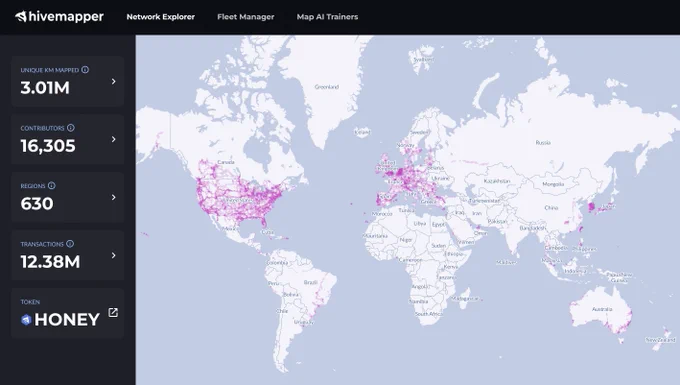This screenshot has height=385, width=680.
Task: Click the 16,305 contributors value
Action: 48,146
